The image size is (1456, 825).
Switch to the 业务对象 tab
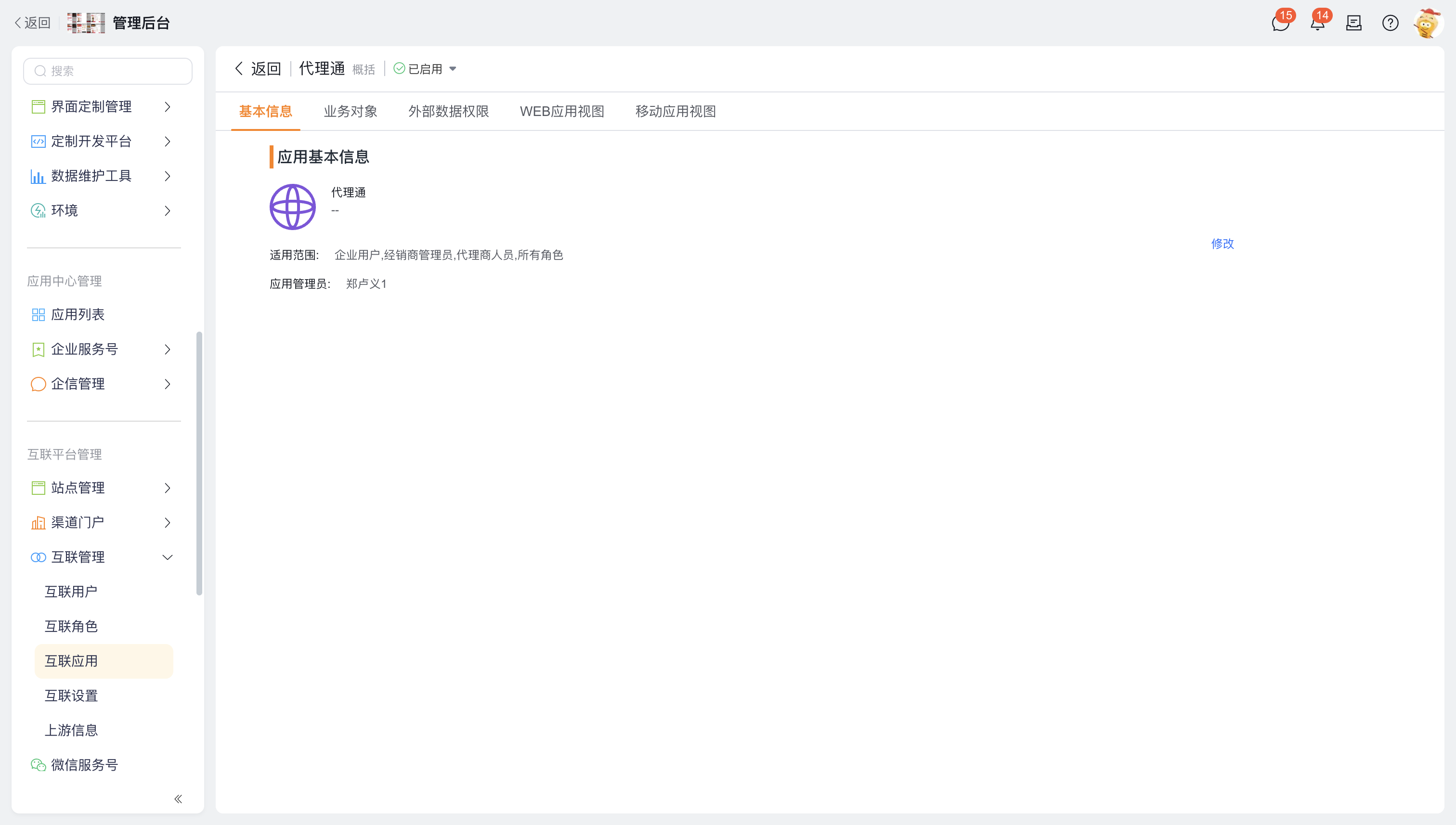[350, 112]
